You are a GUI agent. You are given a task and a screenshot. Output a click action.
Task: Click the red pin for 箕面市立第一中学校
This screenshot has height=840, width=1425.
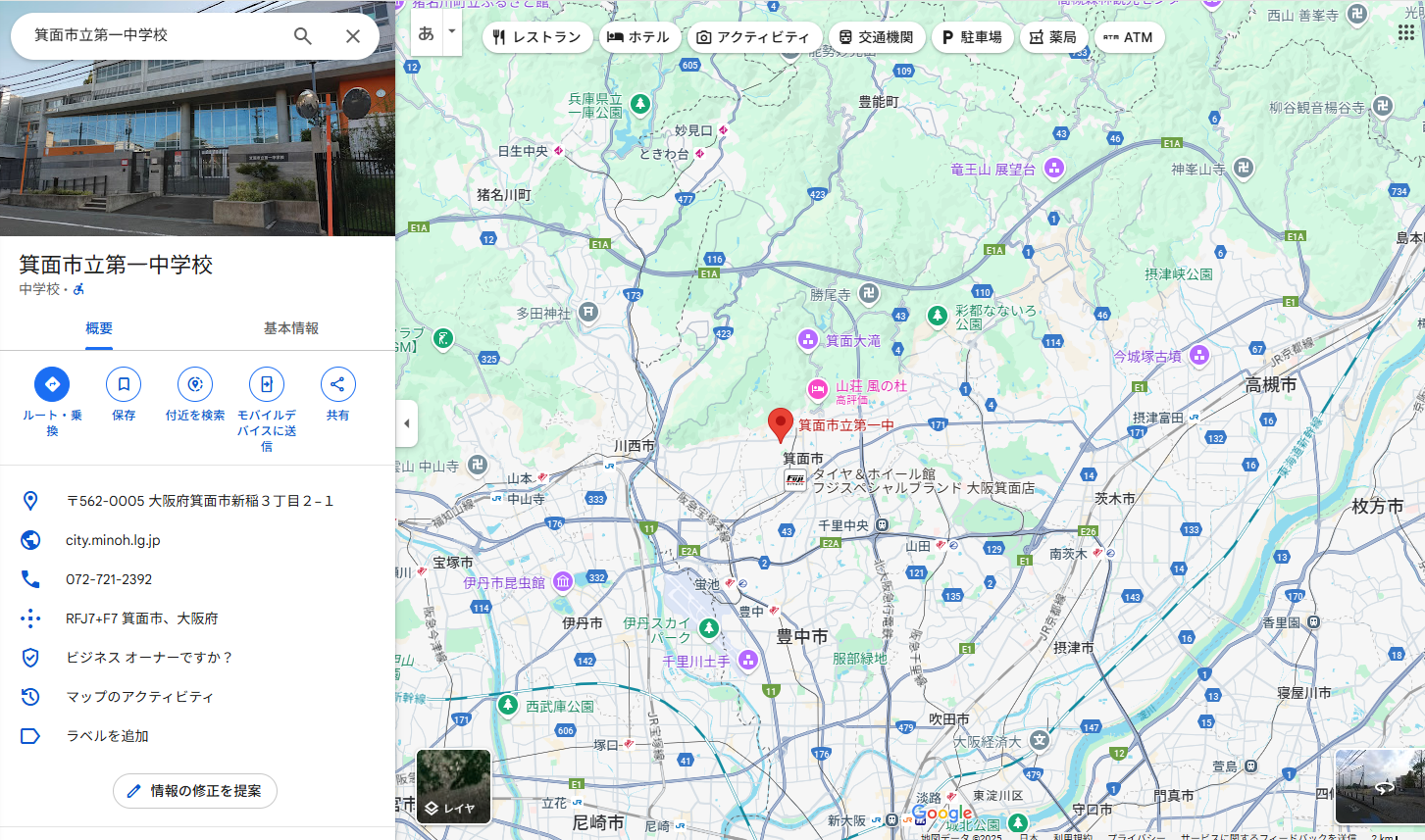click(781, 425)
